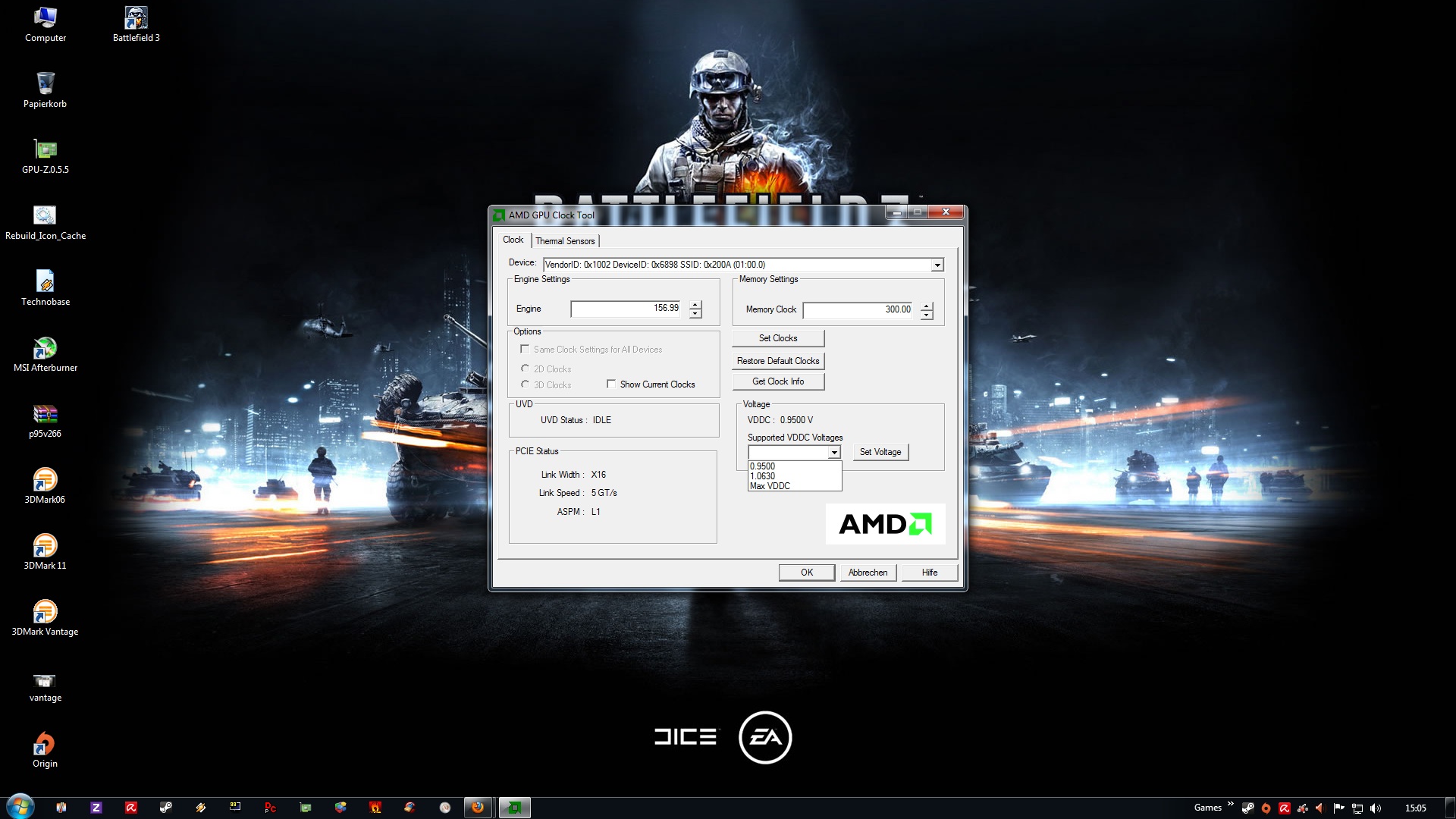The height and width of the screenshot is (819, 1456).
Task: Click the Games toolbar label
Action: 1207,808
